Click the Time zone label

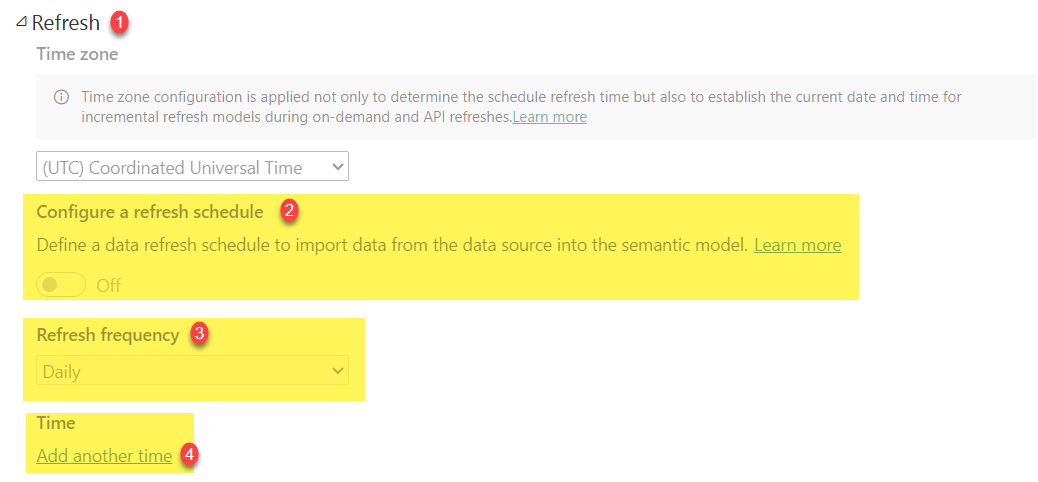pyautogui.click(x=77, y=54)
